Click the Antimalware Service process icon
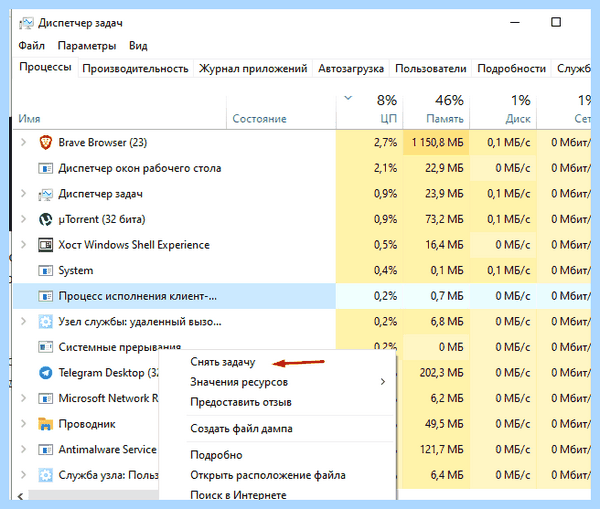600x509 pixels. [x=46, y=450]
